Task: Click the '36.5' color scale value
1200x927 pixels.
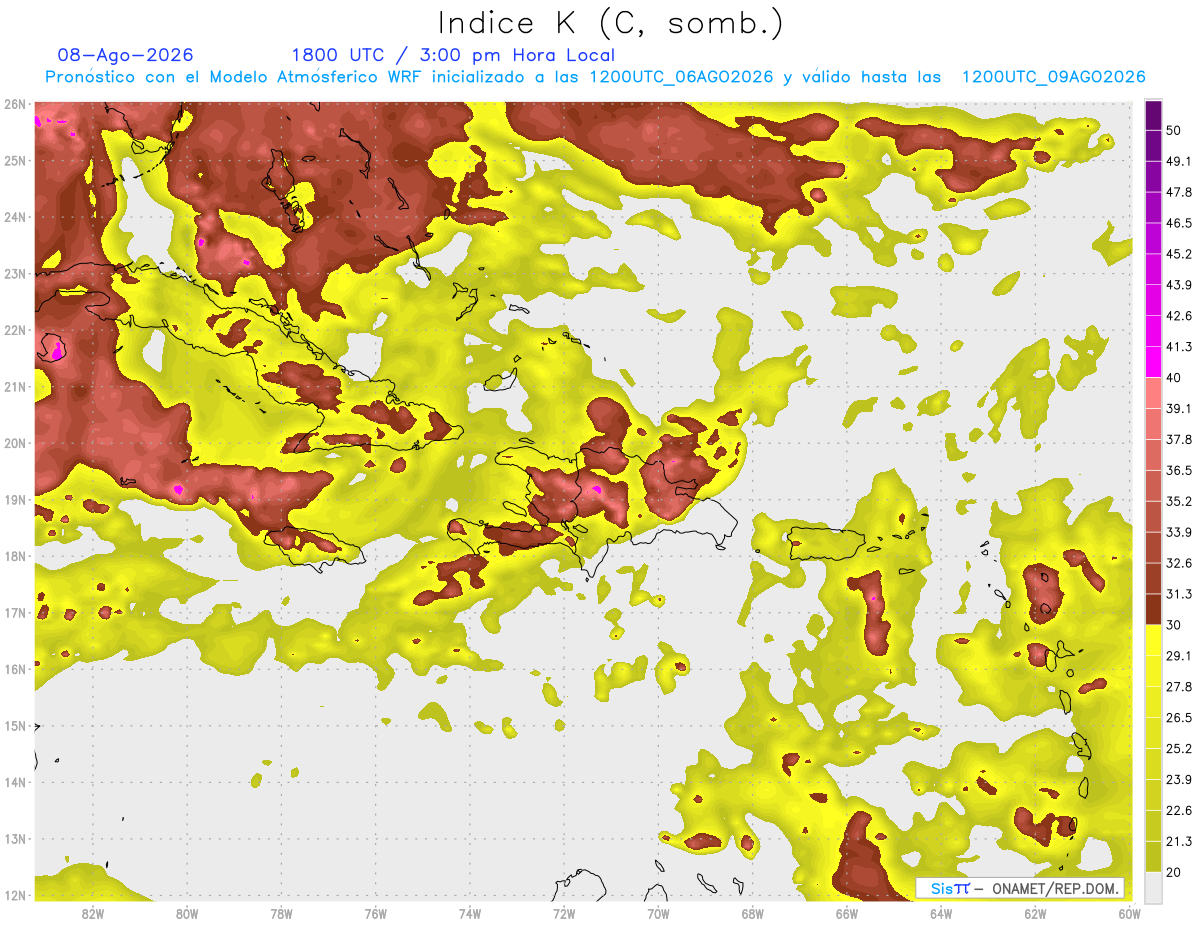Action: coord(1178,470)
